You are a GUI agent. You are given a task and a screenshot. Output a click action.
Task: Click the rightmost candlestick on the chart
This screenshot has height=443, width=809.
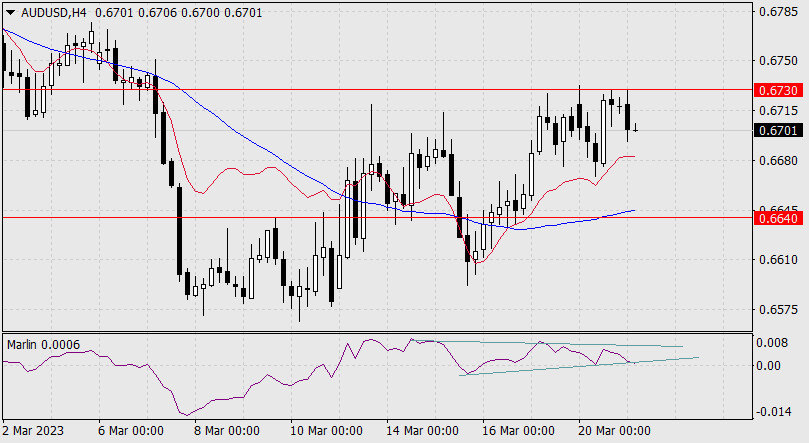[635, 127]
